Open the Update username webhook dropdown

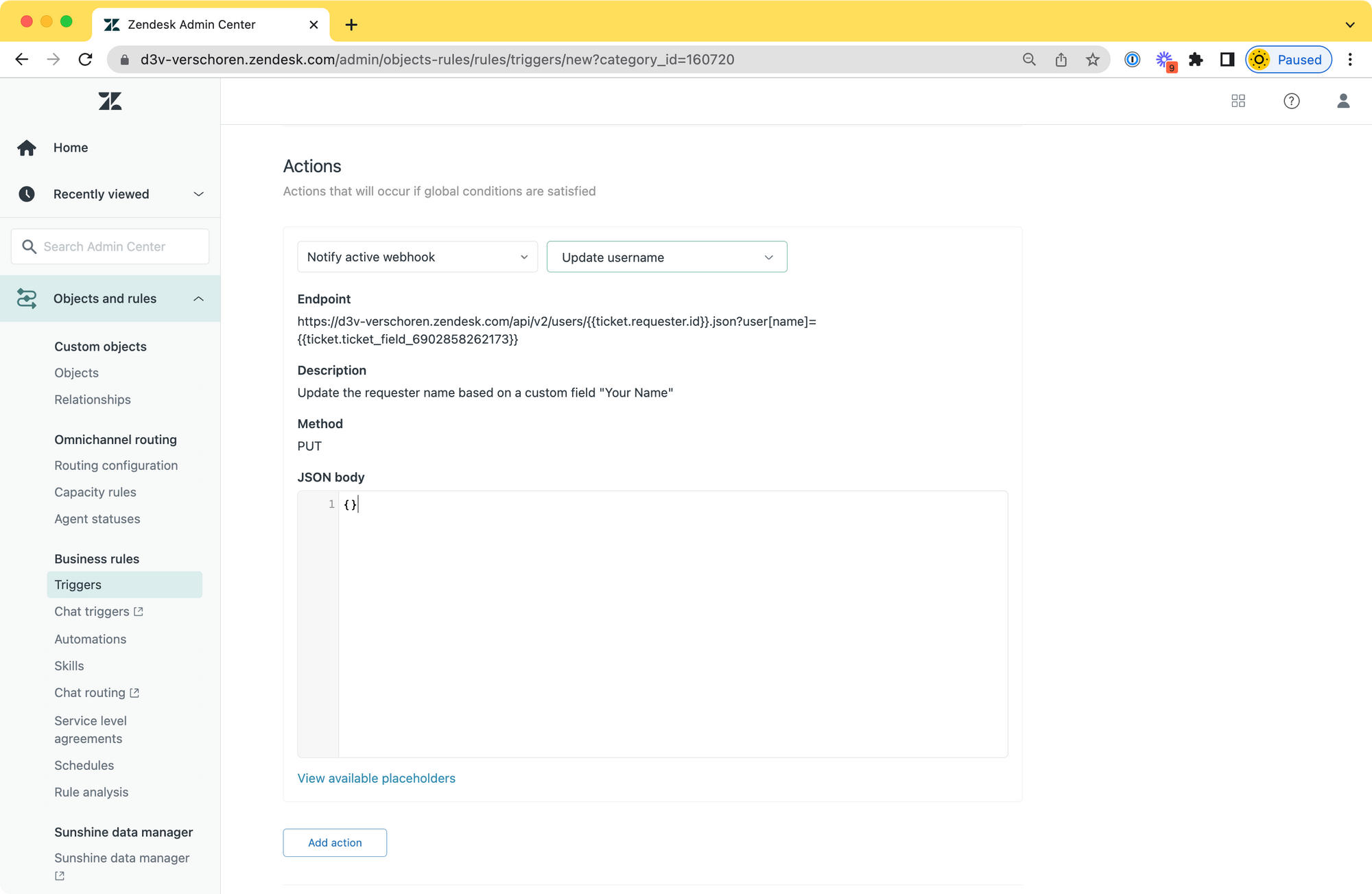tap(666, 257)
